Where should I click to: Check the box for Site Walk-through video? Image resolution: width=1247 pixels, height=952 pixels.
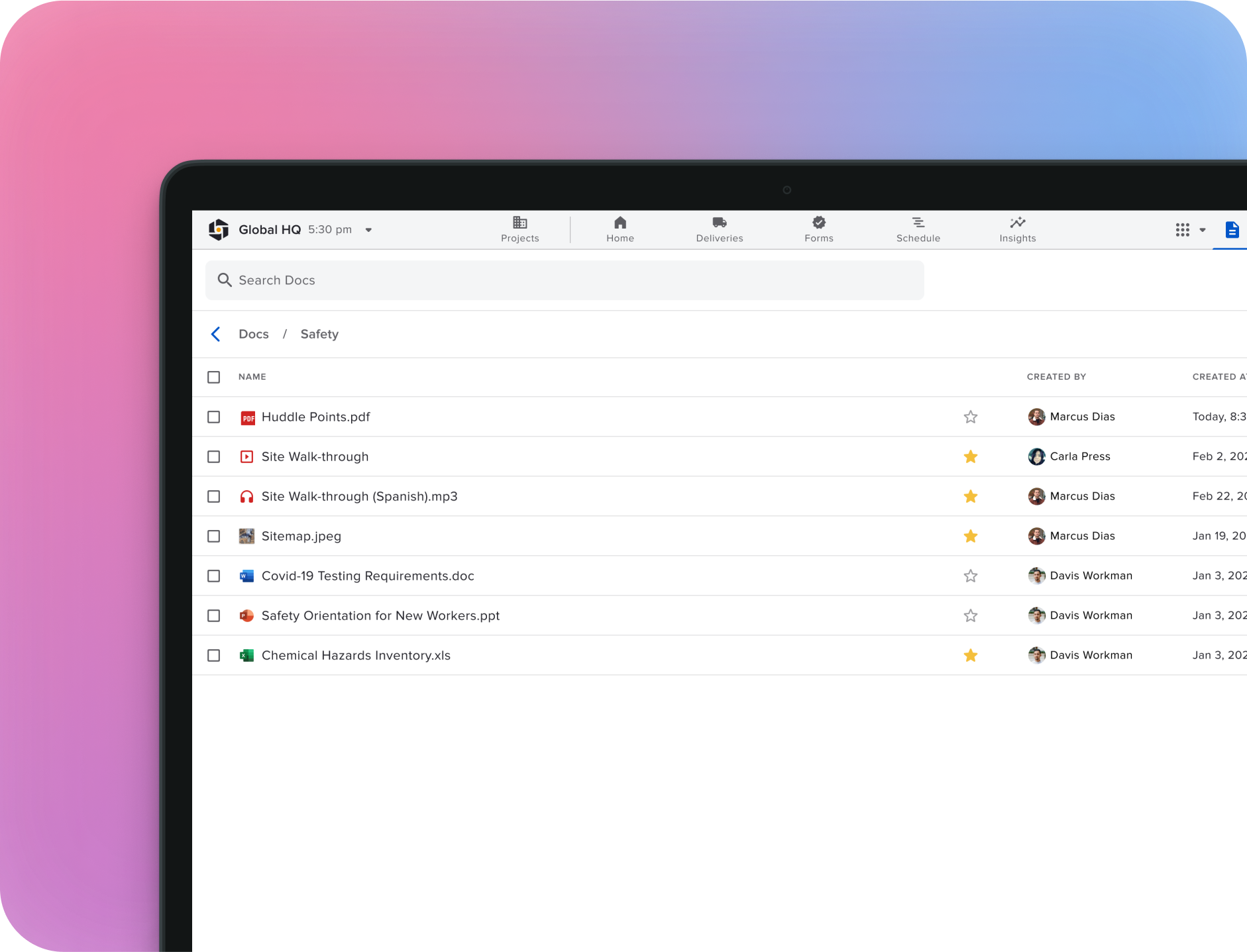[213, 456]
